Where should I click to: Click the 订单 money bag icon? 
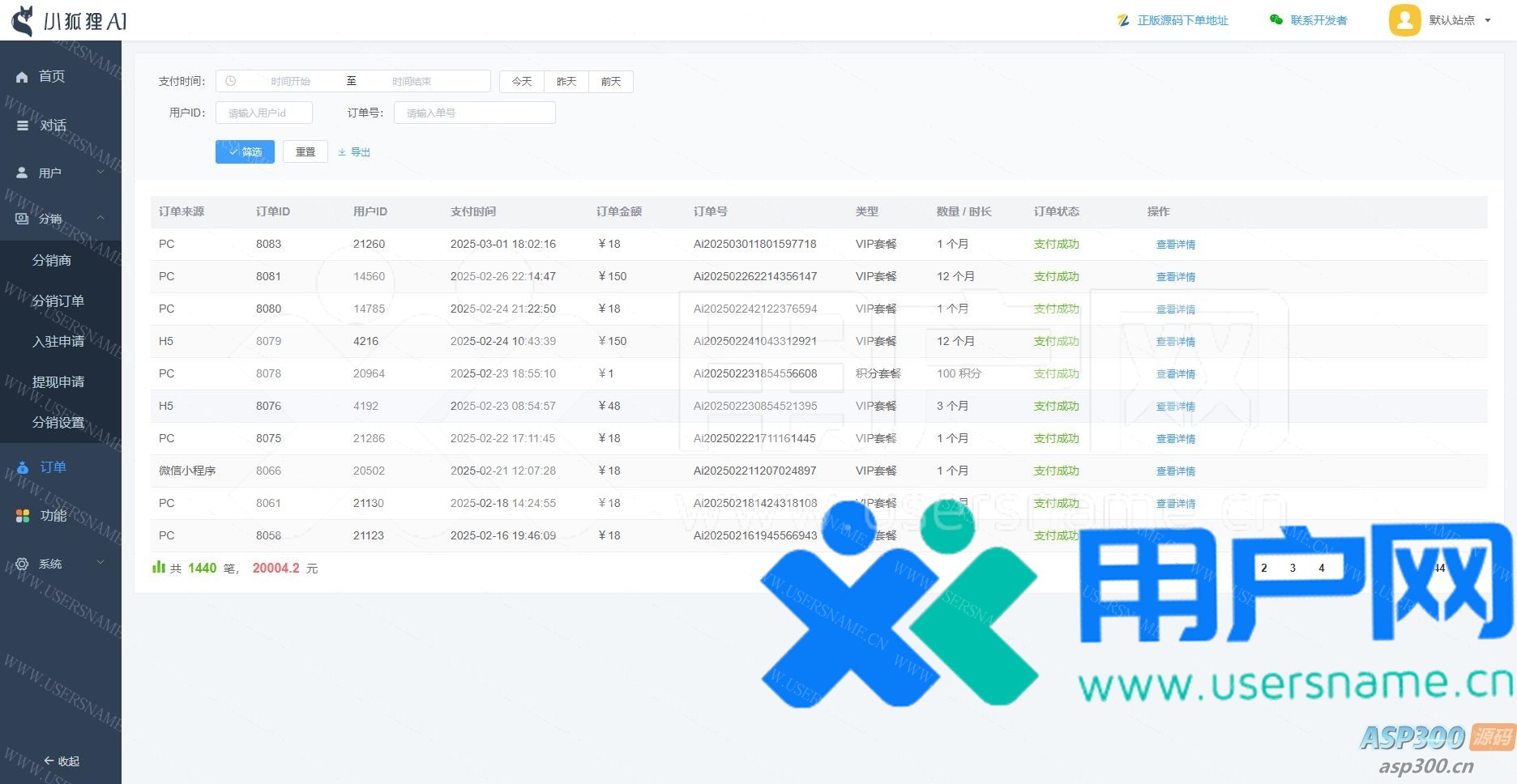tap(23, 467)
